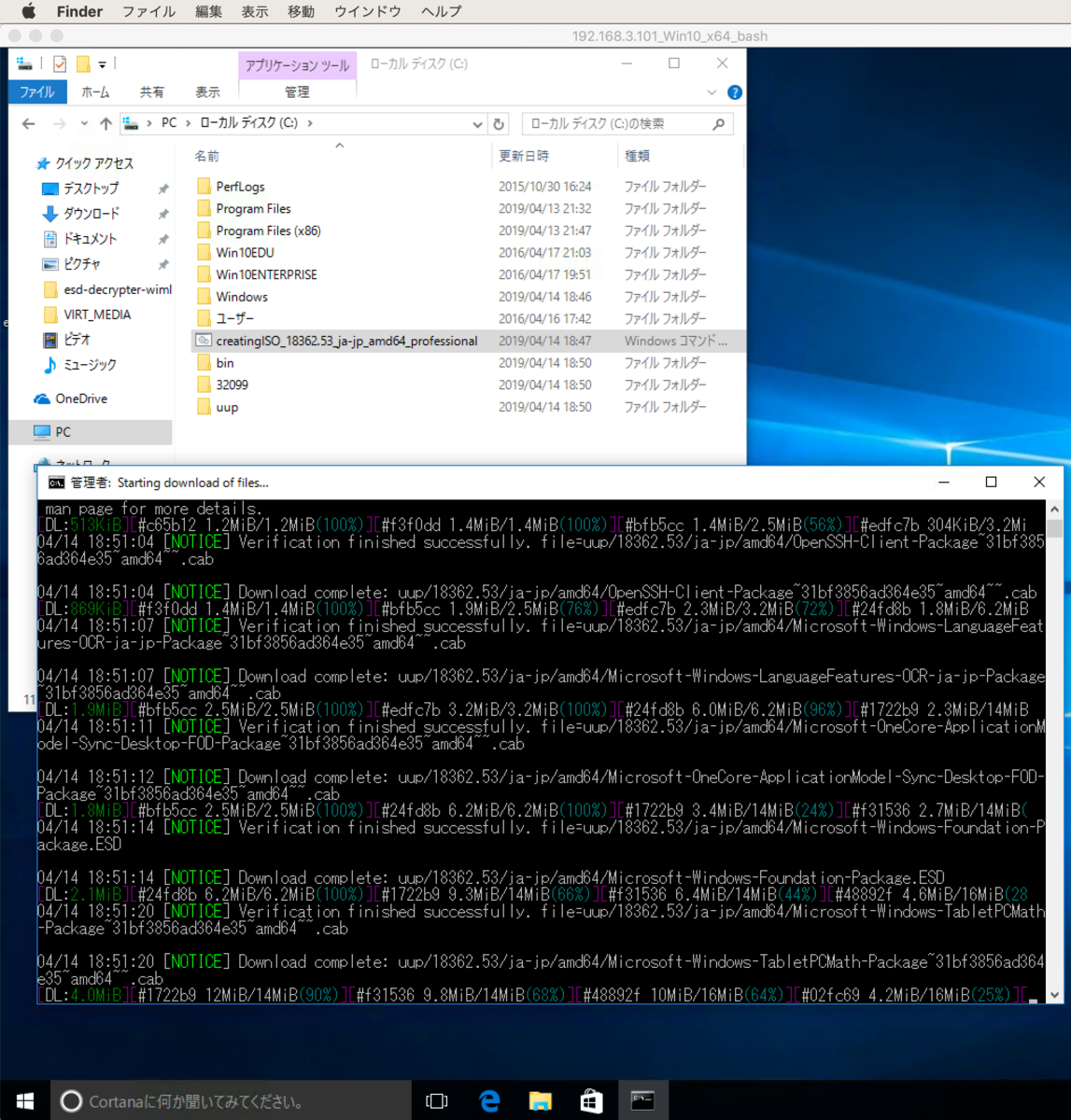1071x1120 pixels.
Task: Go forward using the Explorer forward arrow
Action: (60, 124)
